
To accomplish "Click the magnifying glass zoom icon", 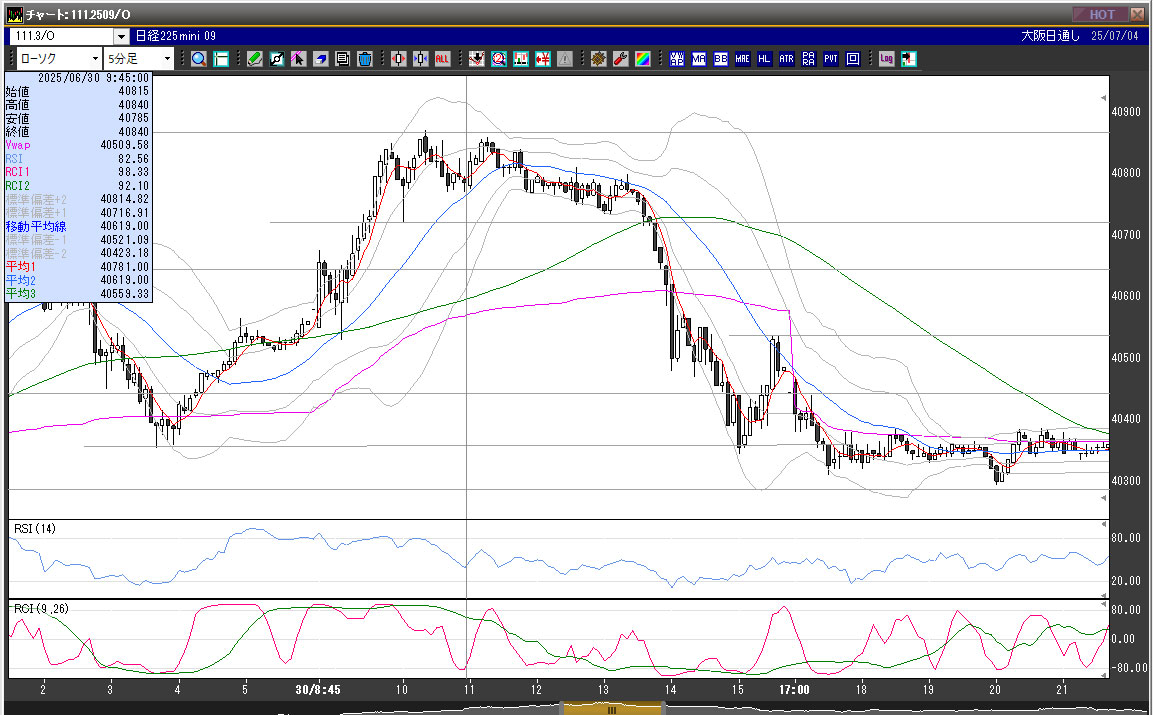I will pos(199,59).
